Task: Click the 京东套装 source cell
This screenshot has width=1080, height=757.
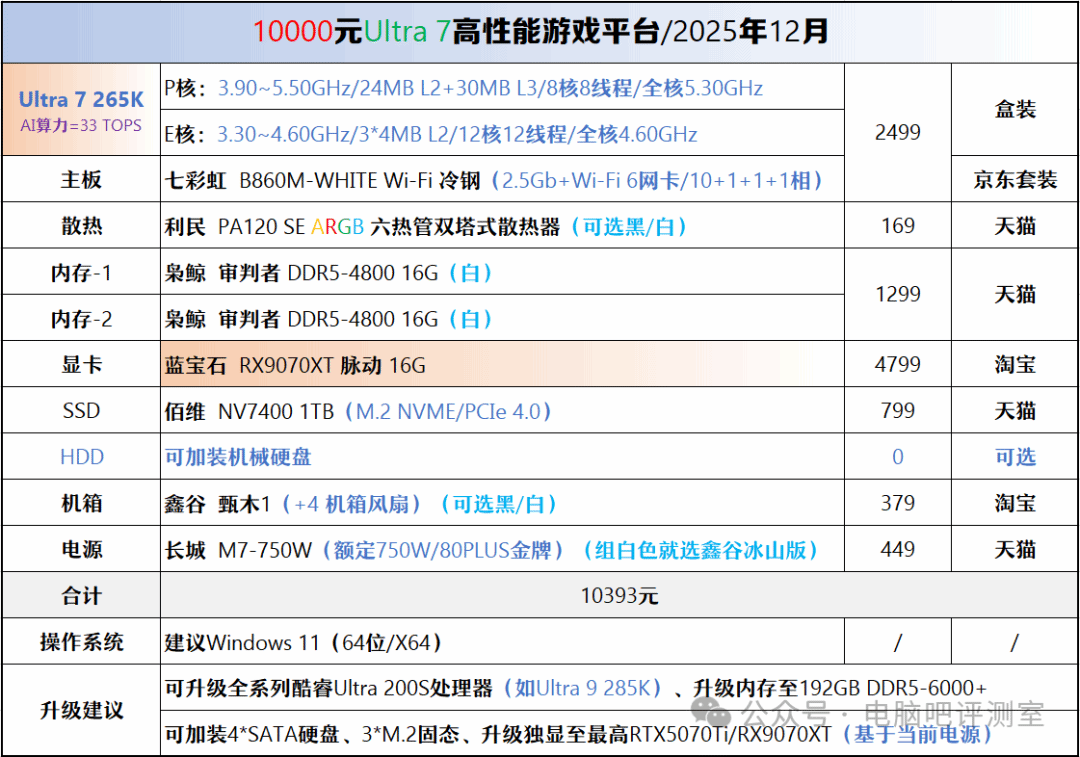Action: [1015, 180]
